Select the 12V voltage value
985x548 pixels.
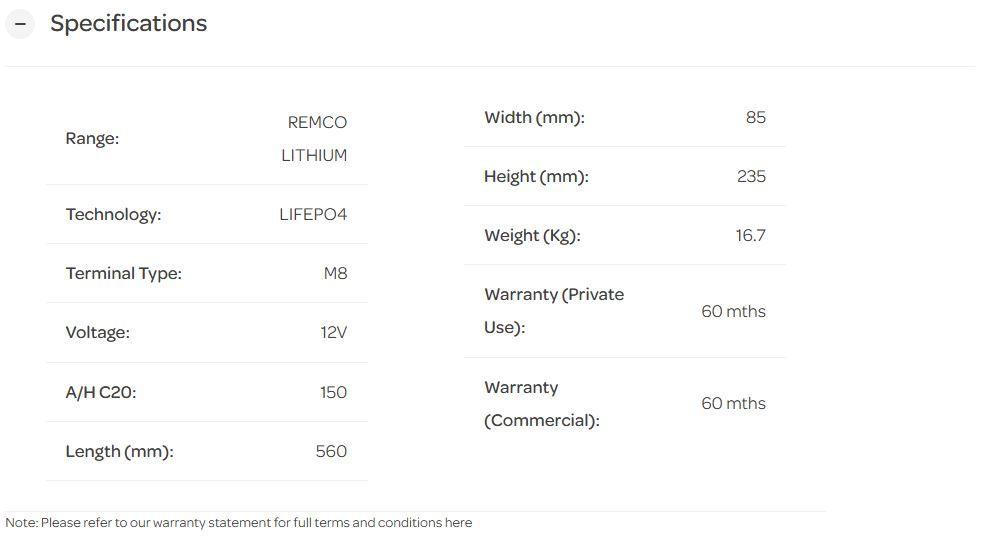click(334, 332)
